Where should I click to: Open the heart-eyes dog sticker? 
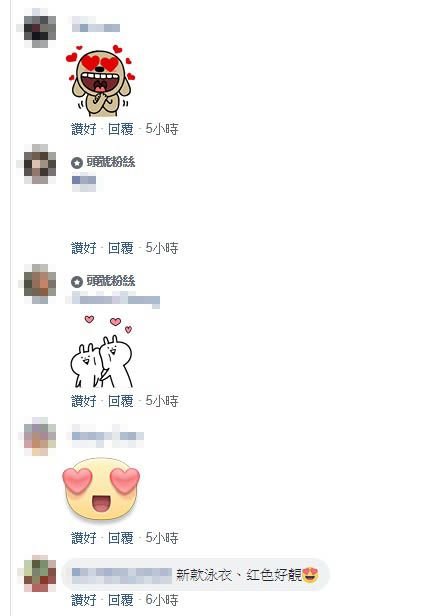tap(102, 81)
